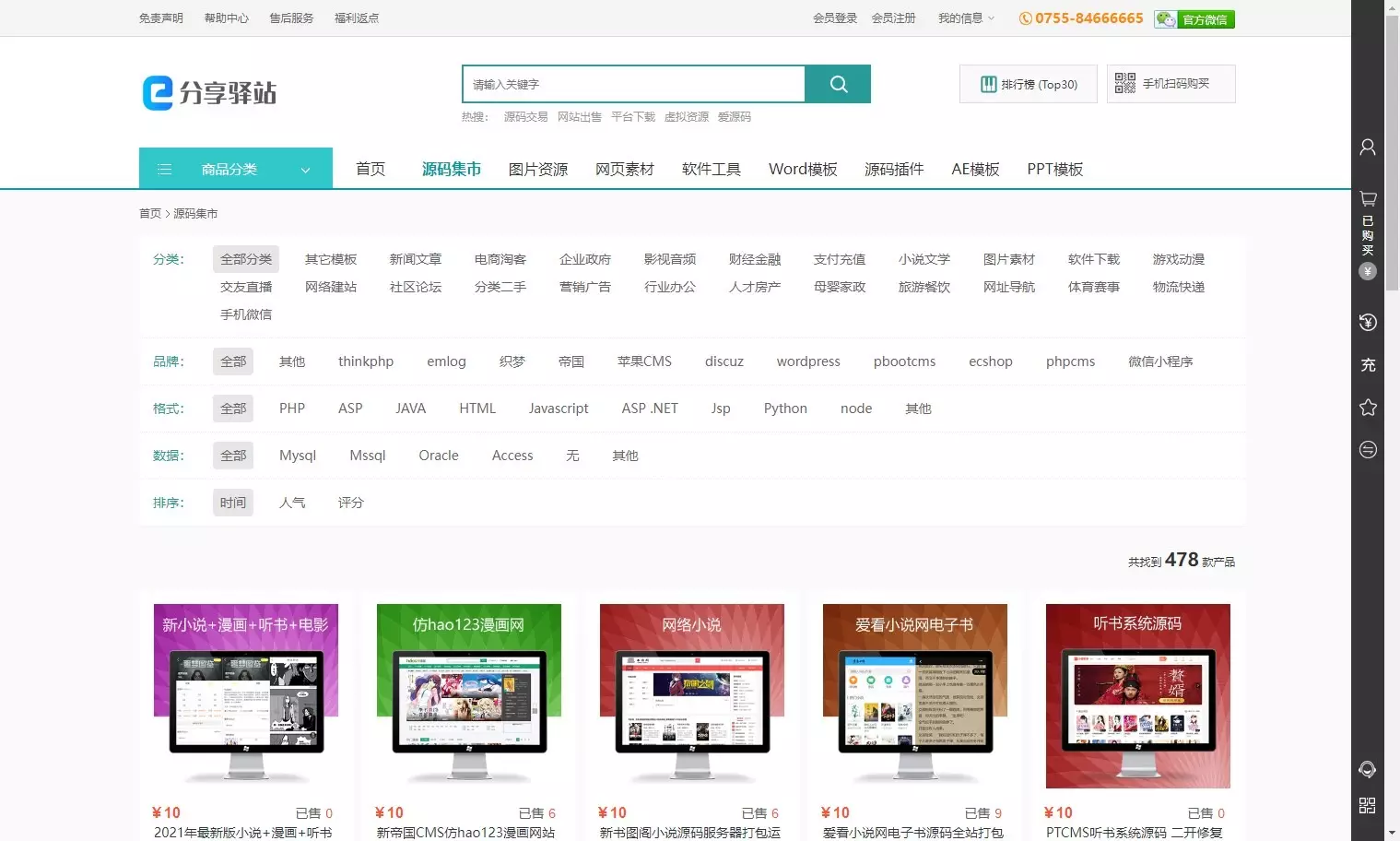The width and height of the screenshot is (1400, 841).
Task: Open 仿hao123漫画网 product thumbnail
Action: tap(469, 696)
